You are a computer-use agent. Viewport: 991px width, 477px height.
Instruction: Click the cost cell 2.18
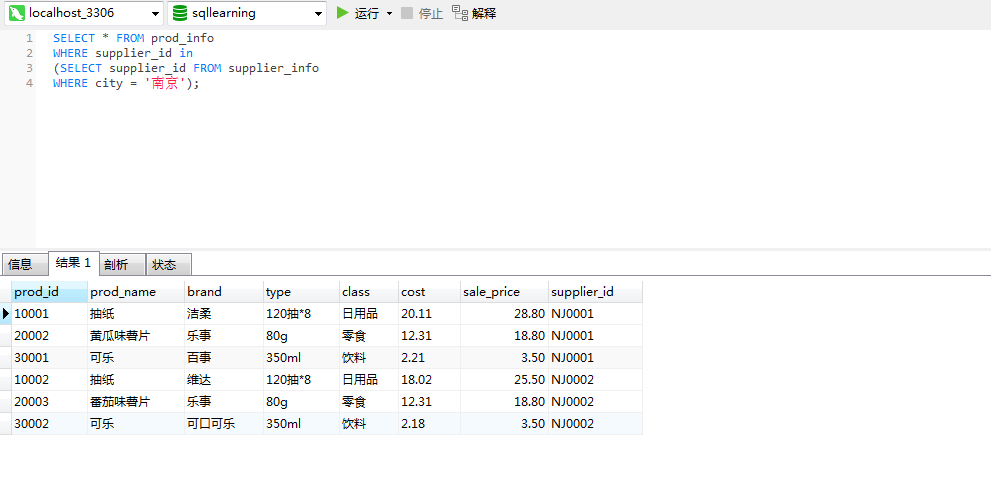tap(429, 424)
